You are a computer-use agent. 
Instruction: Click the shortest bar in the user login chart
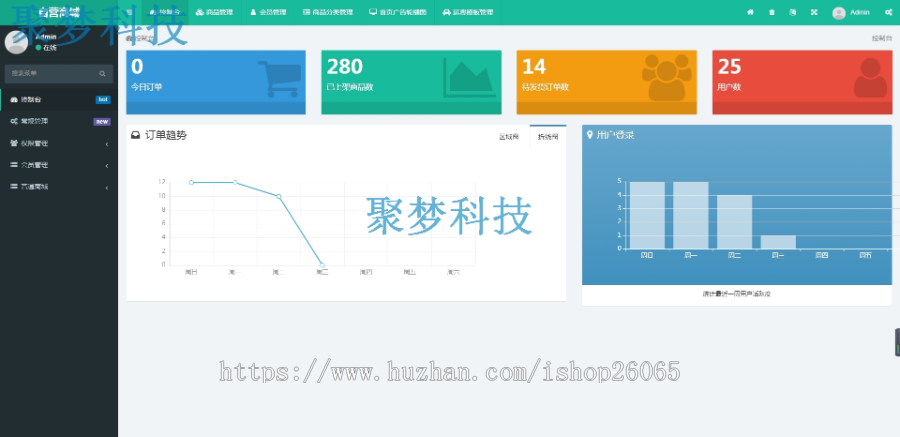(778, 242)
